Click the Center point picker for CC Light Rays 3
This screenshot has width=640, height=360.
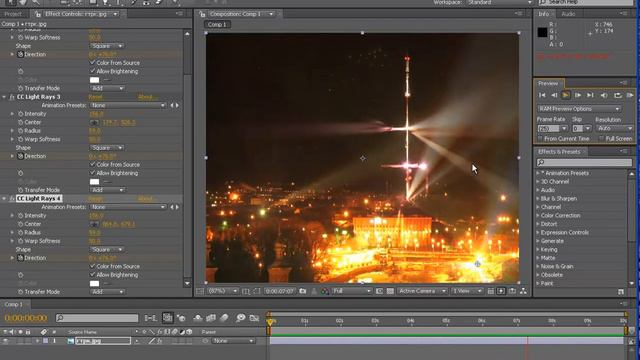[94, 122]
